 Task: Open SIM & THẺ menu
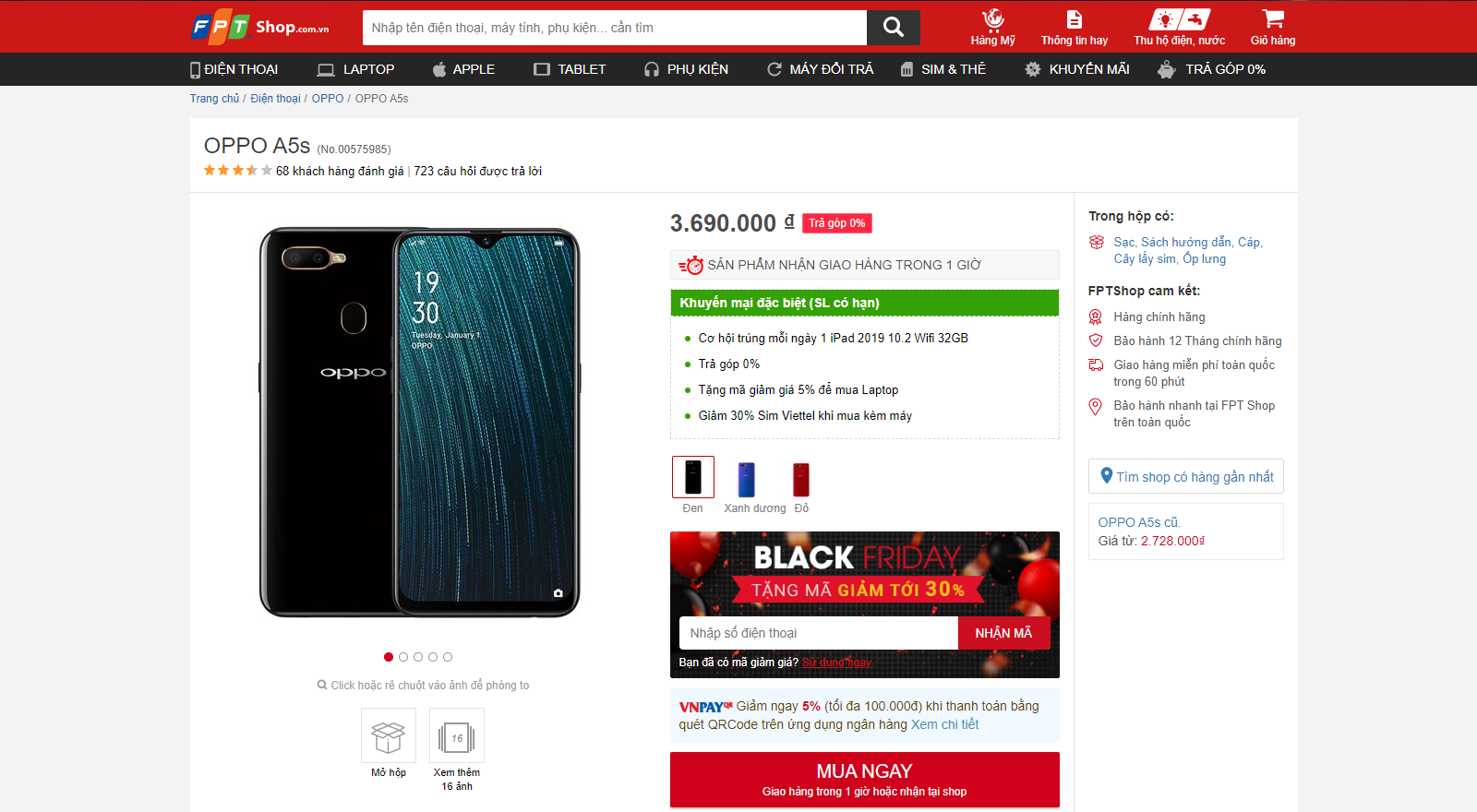coord(943,69)
